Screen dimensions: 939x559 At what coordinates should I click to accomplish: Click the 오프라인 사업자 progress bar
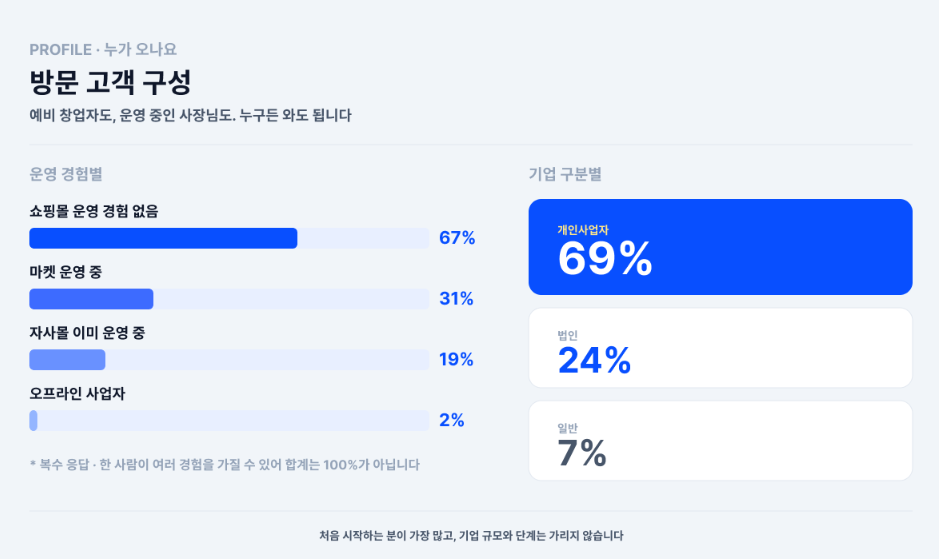coord(229,421)
